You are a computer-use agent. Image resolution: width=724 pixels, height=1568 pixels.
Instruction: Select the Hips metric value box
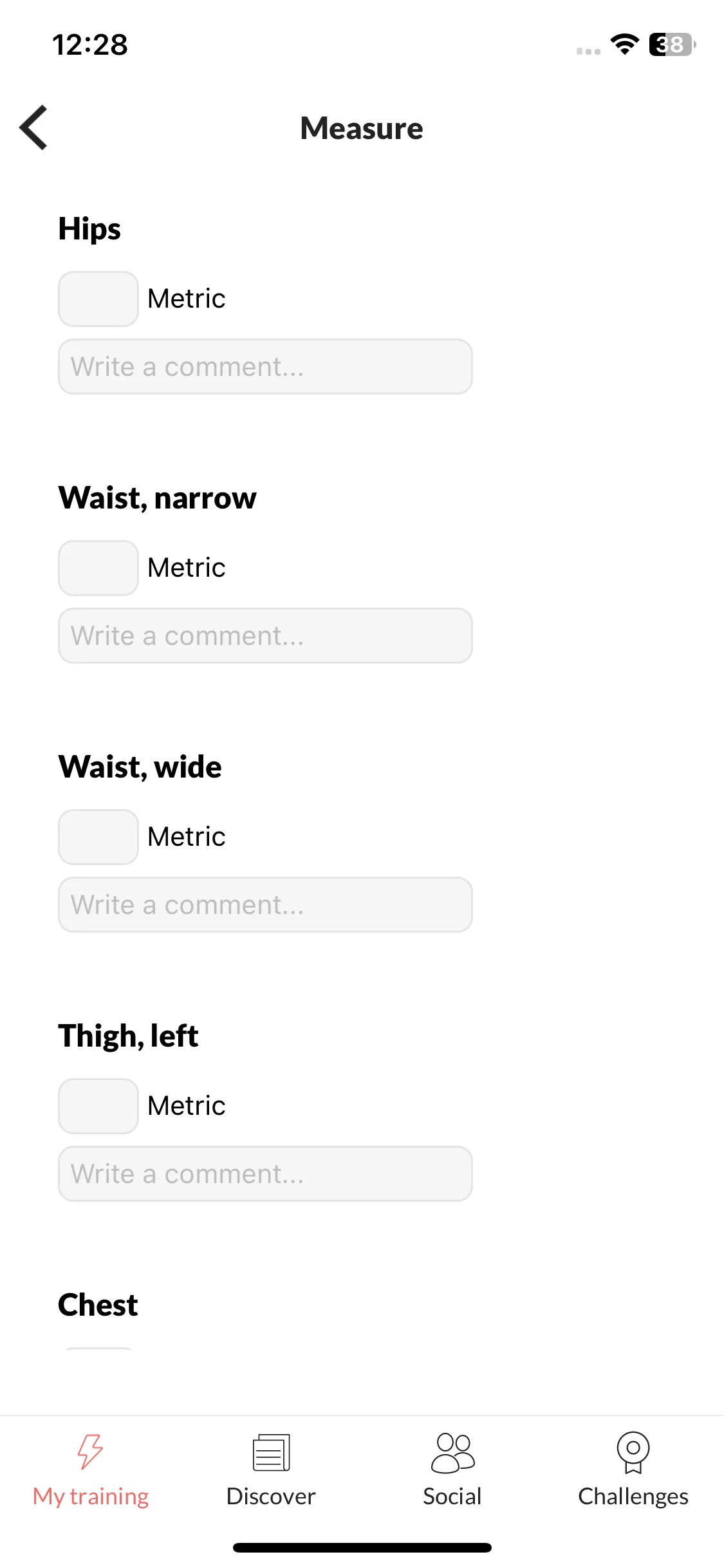click(x=98, y=299)
